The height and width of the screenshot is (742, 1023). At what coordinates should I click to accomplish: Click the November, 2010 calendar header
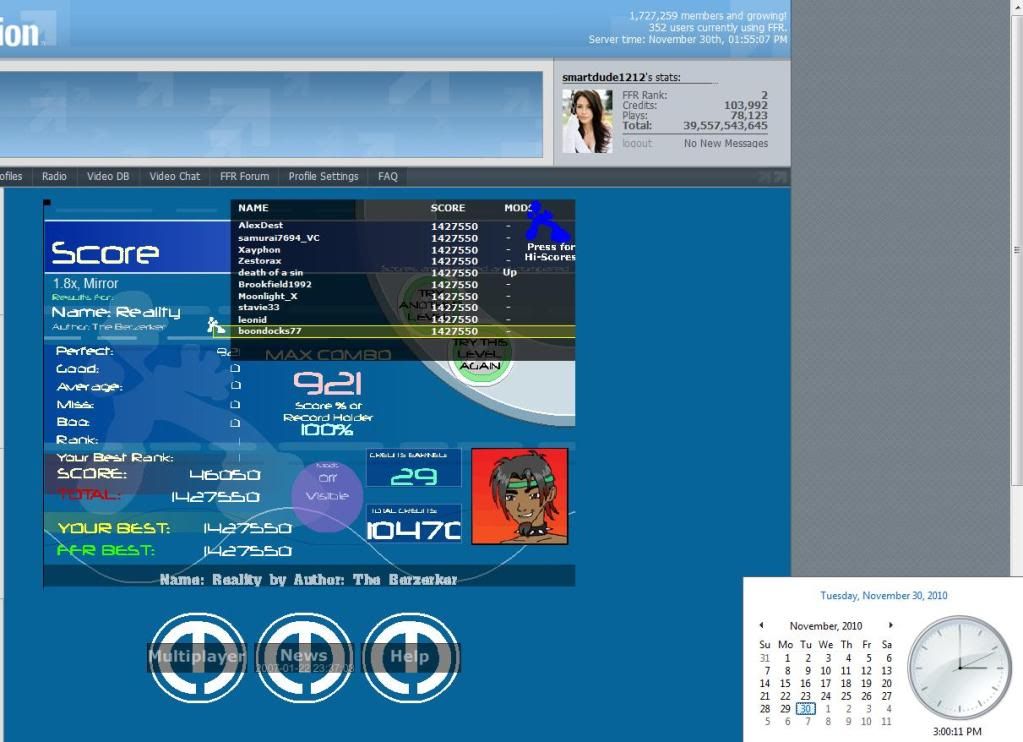click(x=825, y=626)
